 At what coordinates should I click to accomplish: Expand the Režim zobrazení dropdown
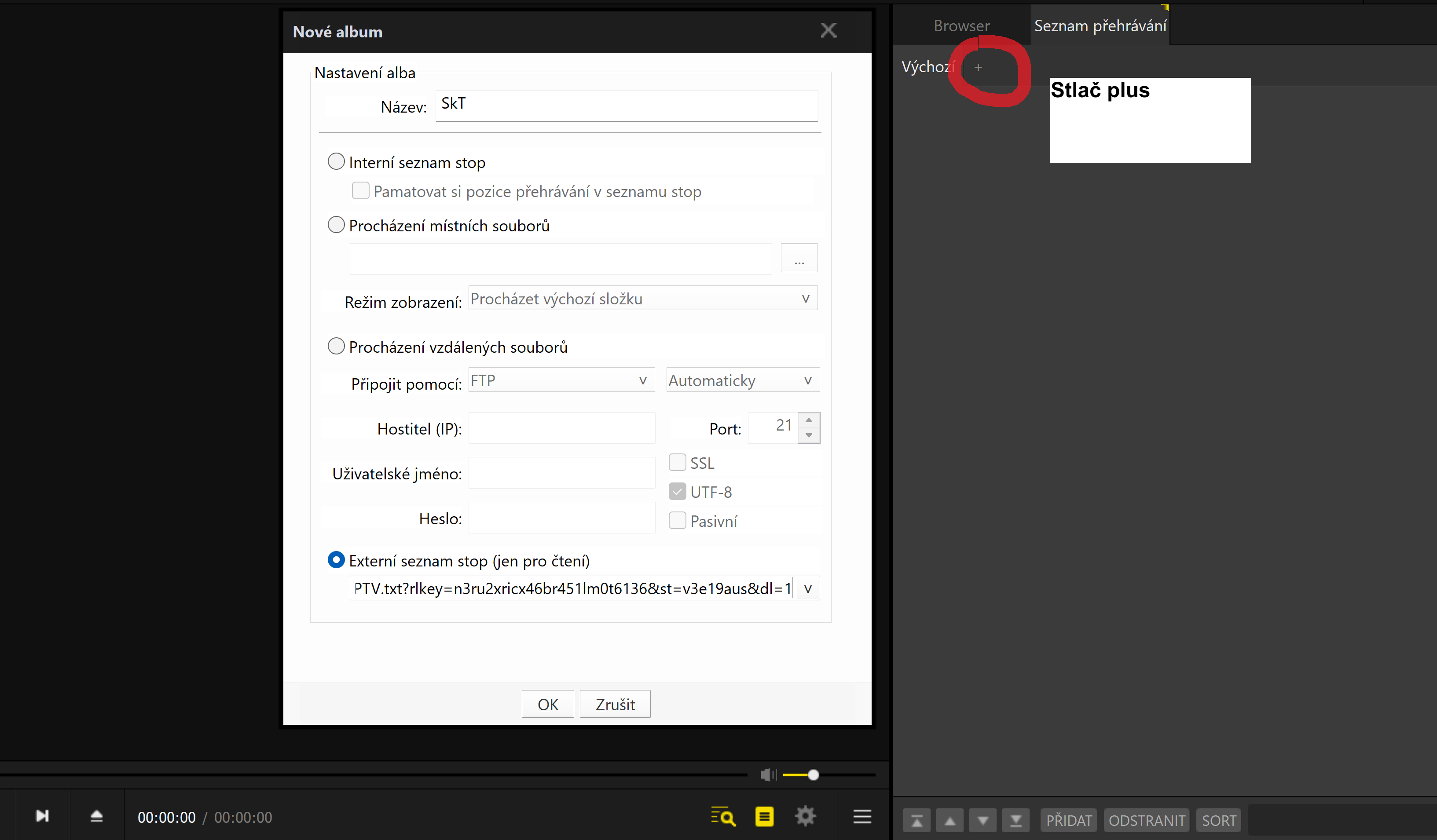pyautogui.click(x=805, y=299)
